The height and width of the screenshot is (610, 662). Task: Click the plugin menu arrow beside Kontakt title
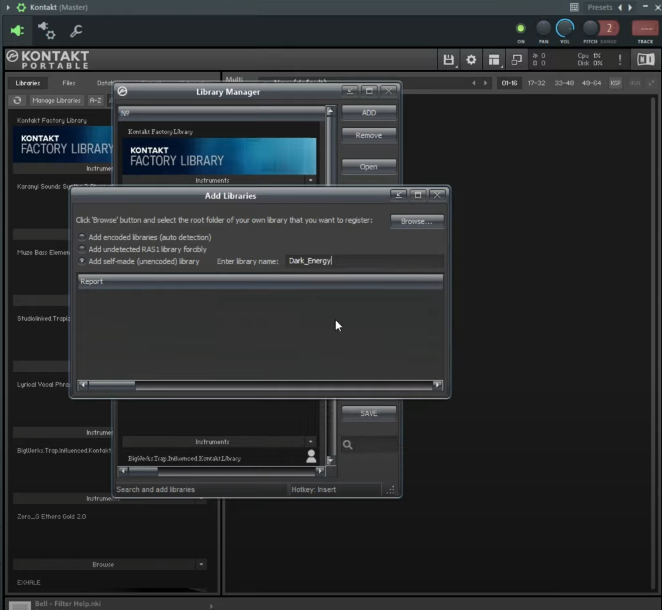(8, 7)
